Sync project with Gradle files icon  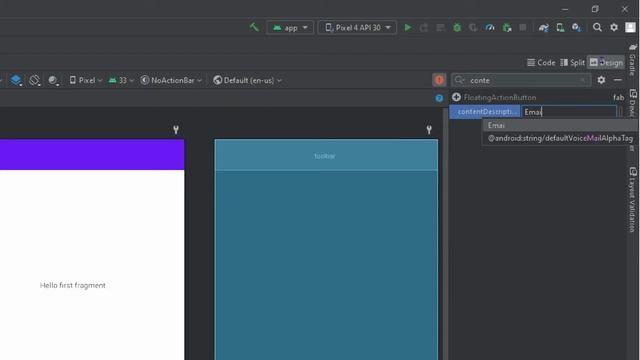pyautogui.click(x=543, y=27)
